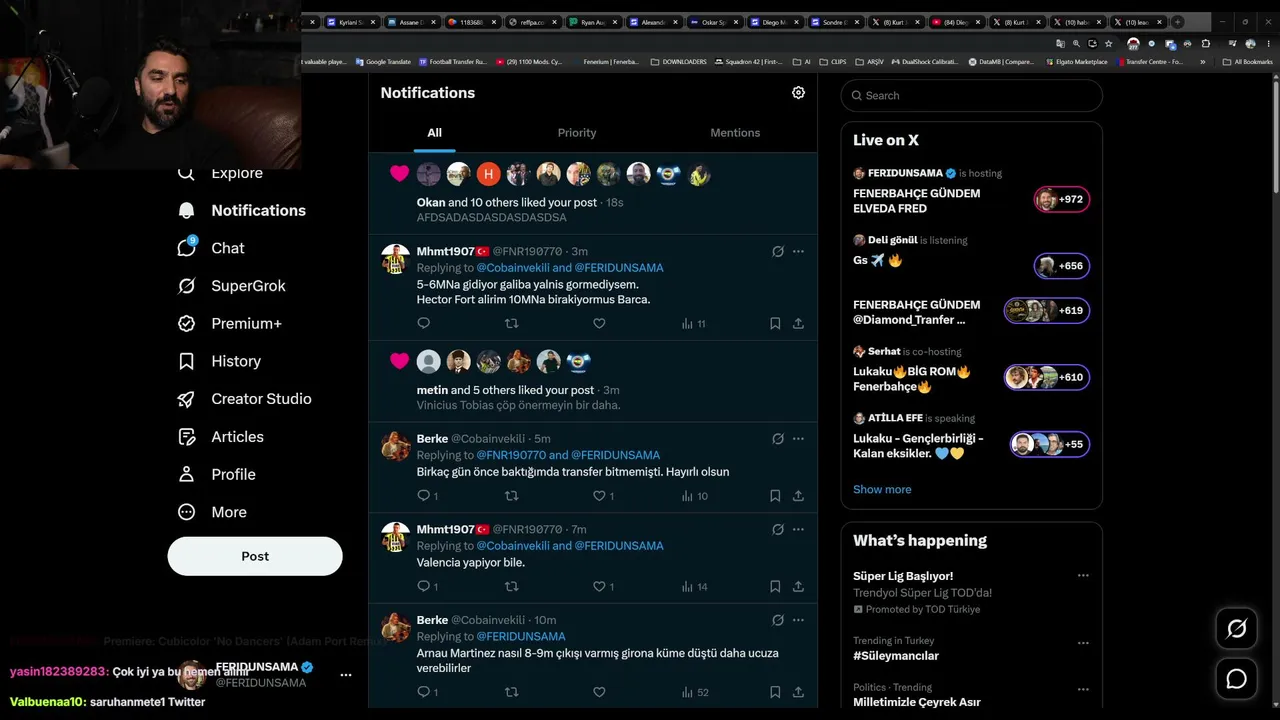Open options for 'Milletimizle Çeyrek Asır' trend
Viewport: 1280px width, 720px height.
[1083, 690]
